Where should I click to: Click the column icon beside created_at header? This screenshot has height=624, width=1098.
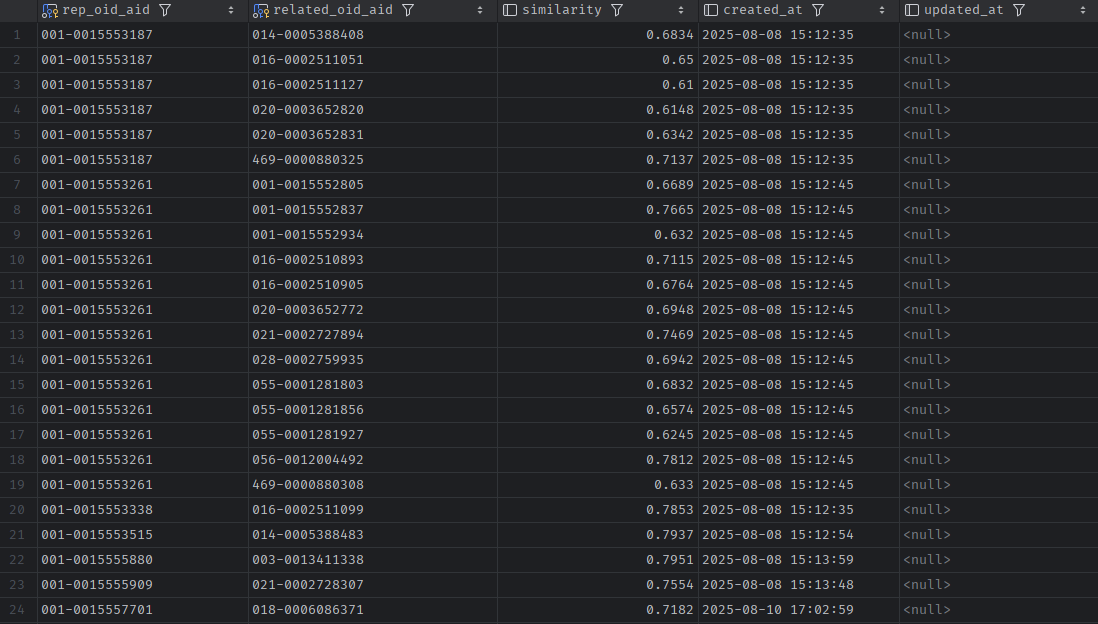pos(711,10)
